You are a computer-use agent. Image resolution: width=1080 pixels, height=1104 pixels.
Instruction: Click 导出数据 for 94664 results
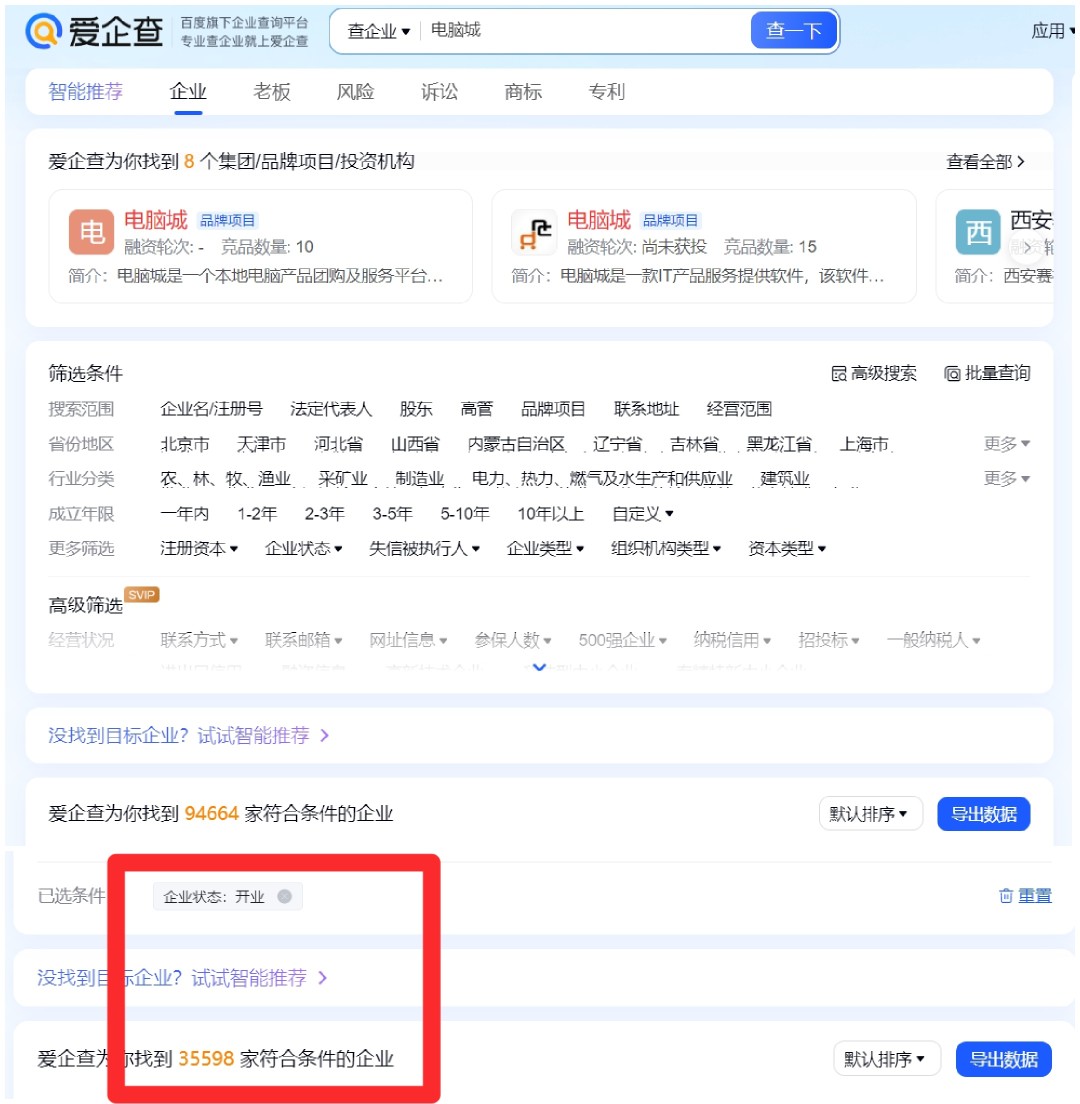[984, 815]
